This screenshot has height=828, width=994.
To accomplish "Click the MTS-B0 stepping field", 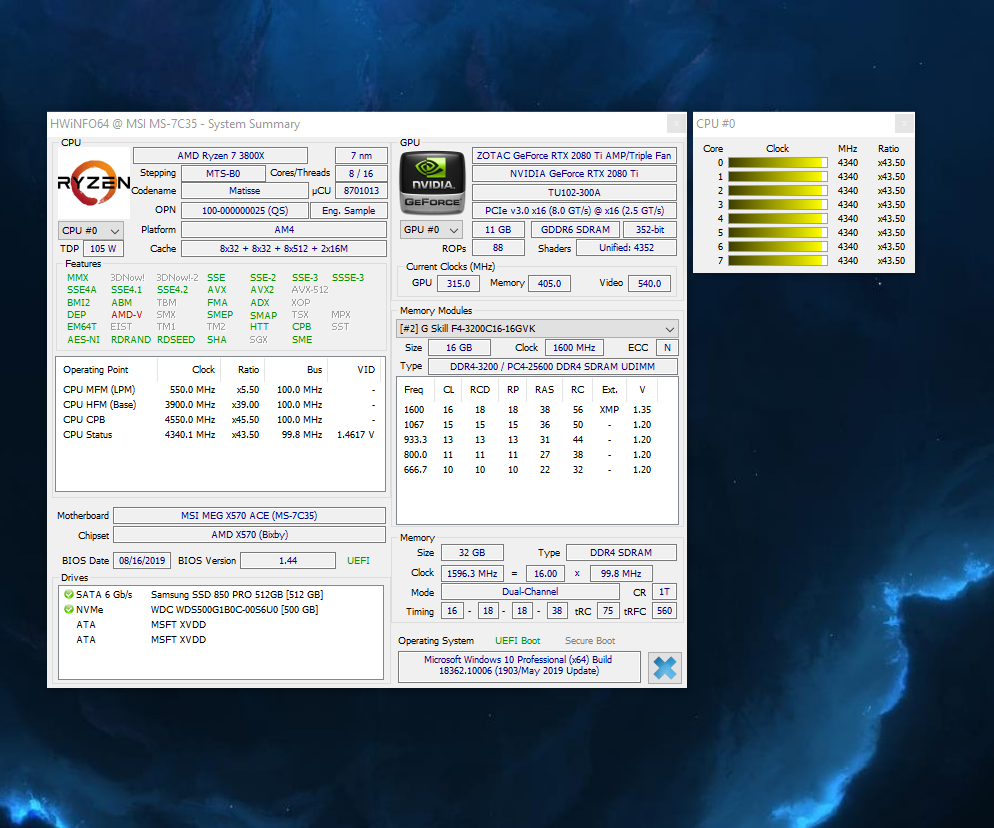I will (223, 174).
